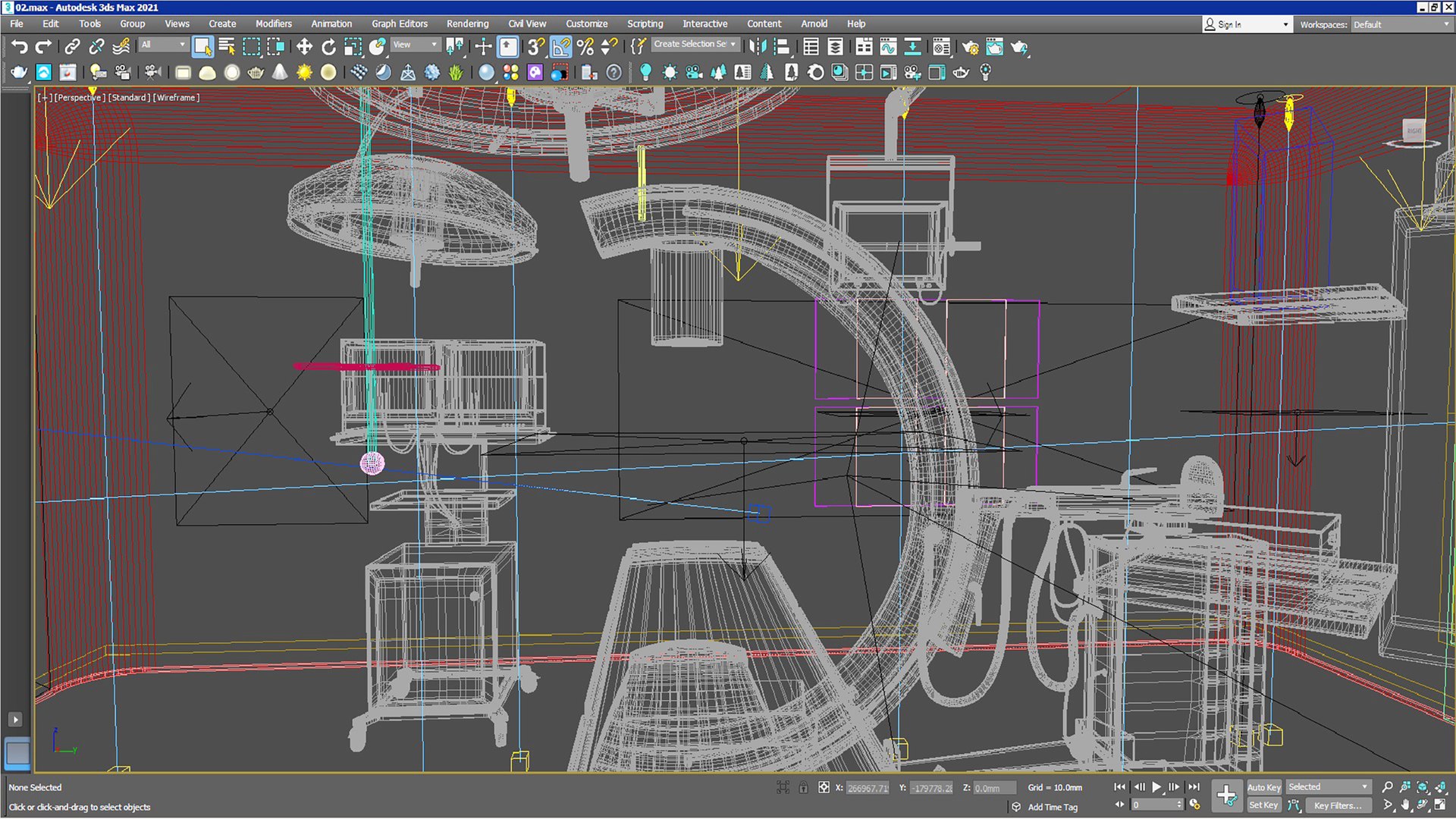The height and width of the screenshot is (819, 1456).
Task: Toggle keyboard shortcut override button
Action: 508,47
